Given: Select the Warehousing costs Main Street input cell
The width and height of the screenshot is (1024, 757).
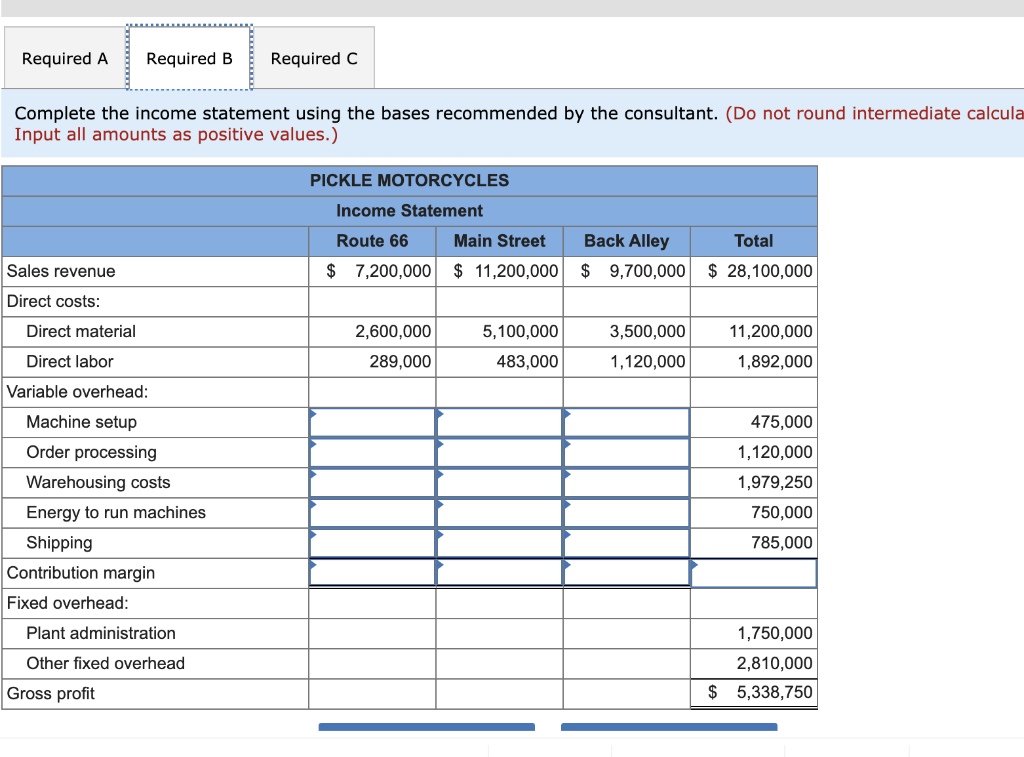Looking at the screenshot, I should tap(499, 482).
